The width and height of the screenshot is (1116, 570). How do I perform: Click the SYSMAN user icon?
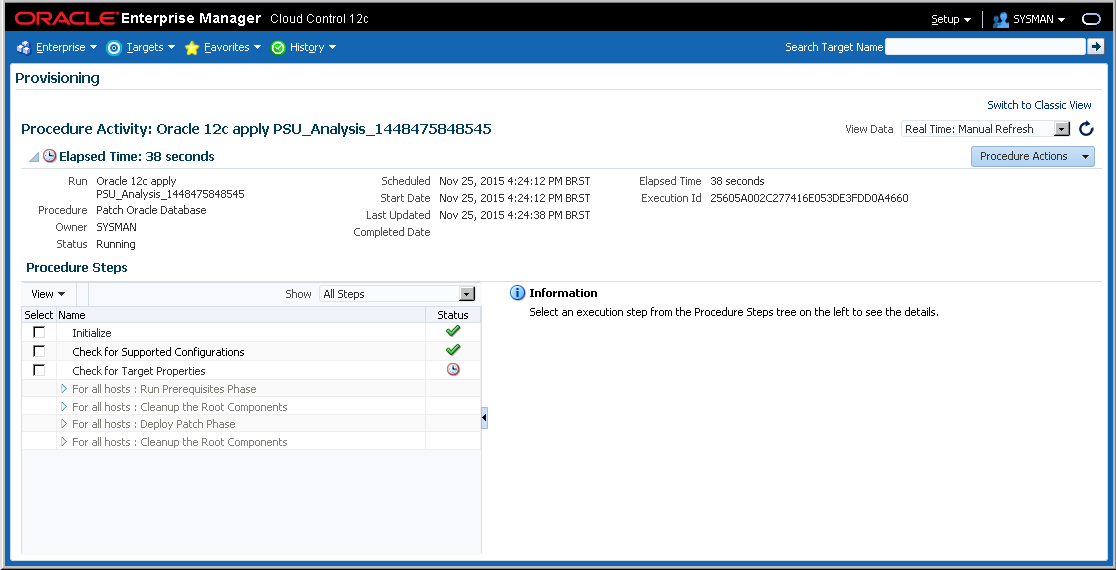pyautogui.click(x=1001, y=20)
